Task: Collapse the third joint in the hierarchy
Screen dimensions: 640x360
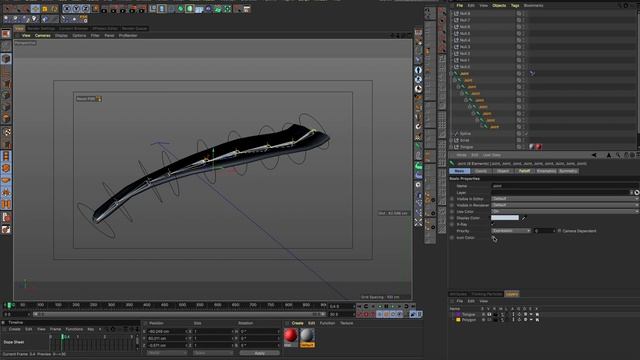Action: point(458,87)
